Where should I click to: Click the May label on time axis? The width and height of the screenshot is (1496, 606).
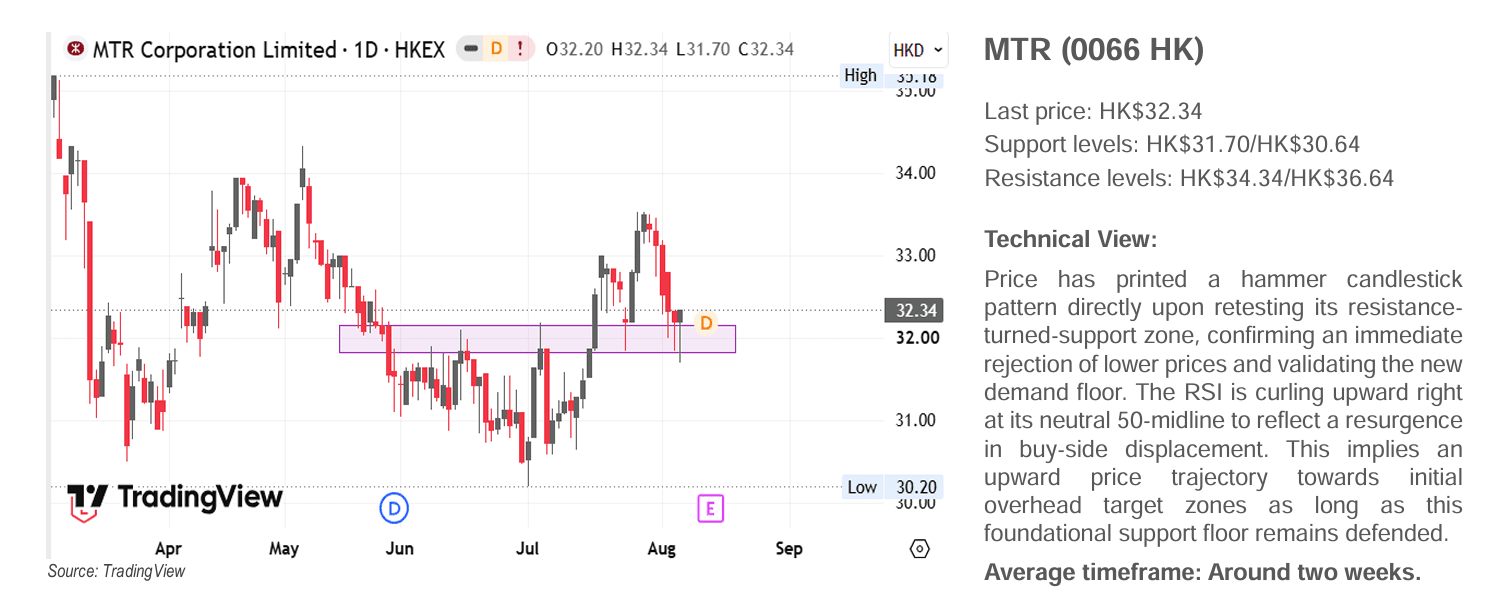point(285,548)
